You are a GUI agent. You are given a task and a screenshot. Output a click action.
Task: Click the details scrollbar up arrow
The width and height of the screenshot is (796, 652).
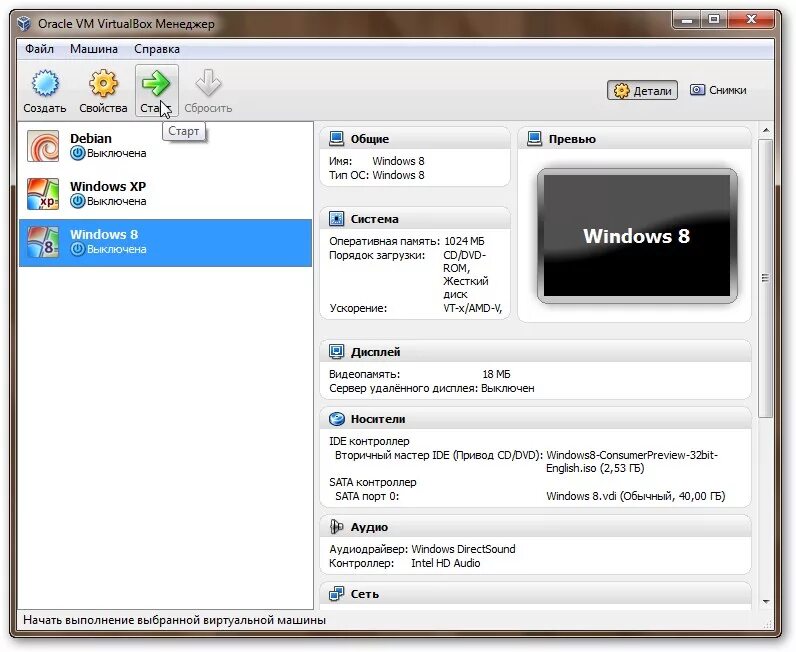pyautogui.click(x=766, y=131)
